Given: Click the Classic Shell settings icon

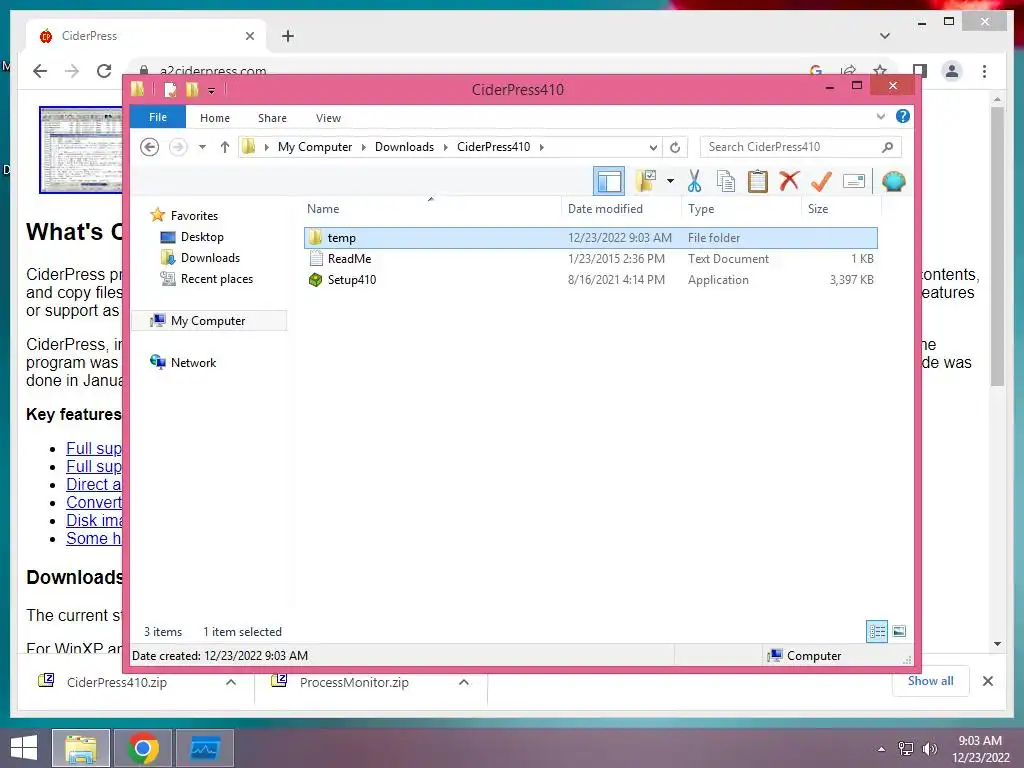Looking at the screenshot, I should 893,181.
